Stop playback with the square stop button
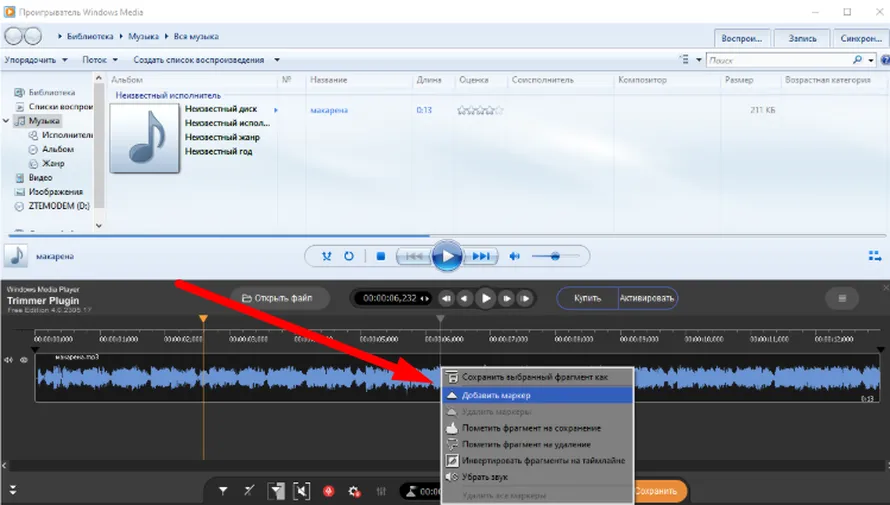Screen dimensions: 890x505 tap(381, 256)
